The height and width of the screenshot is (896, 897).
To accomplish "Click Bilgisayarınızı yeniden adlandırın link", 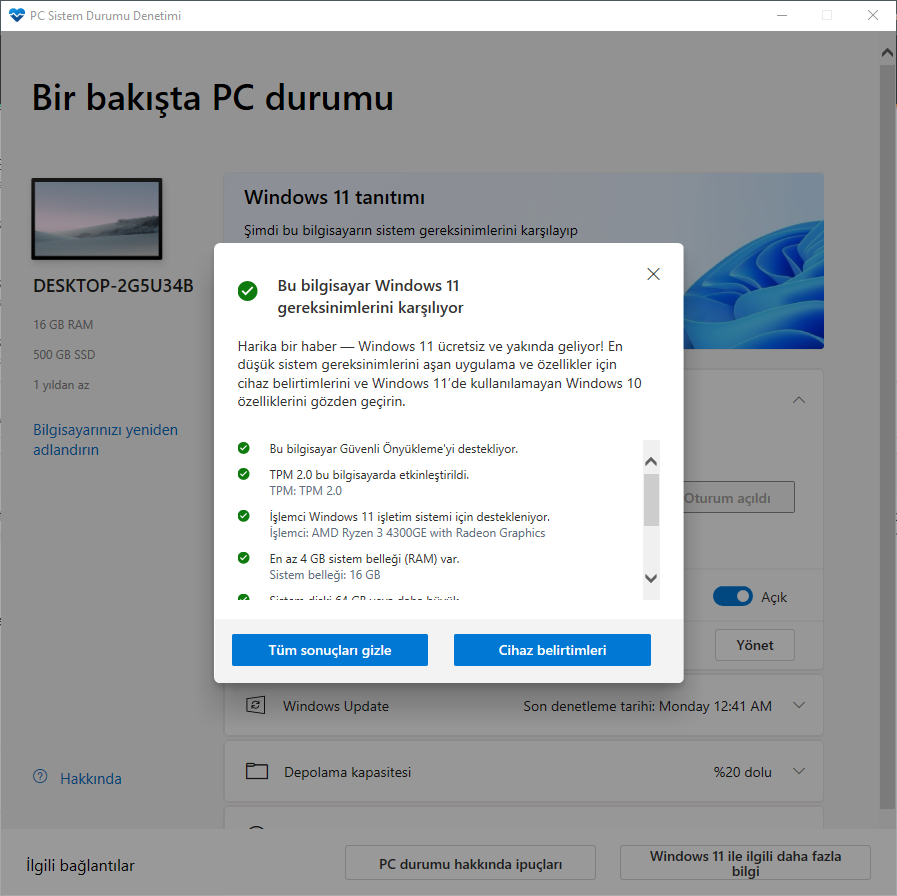I will [105, 439].
